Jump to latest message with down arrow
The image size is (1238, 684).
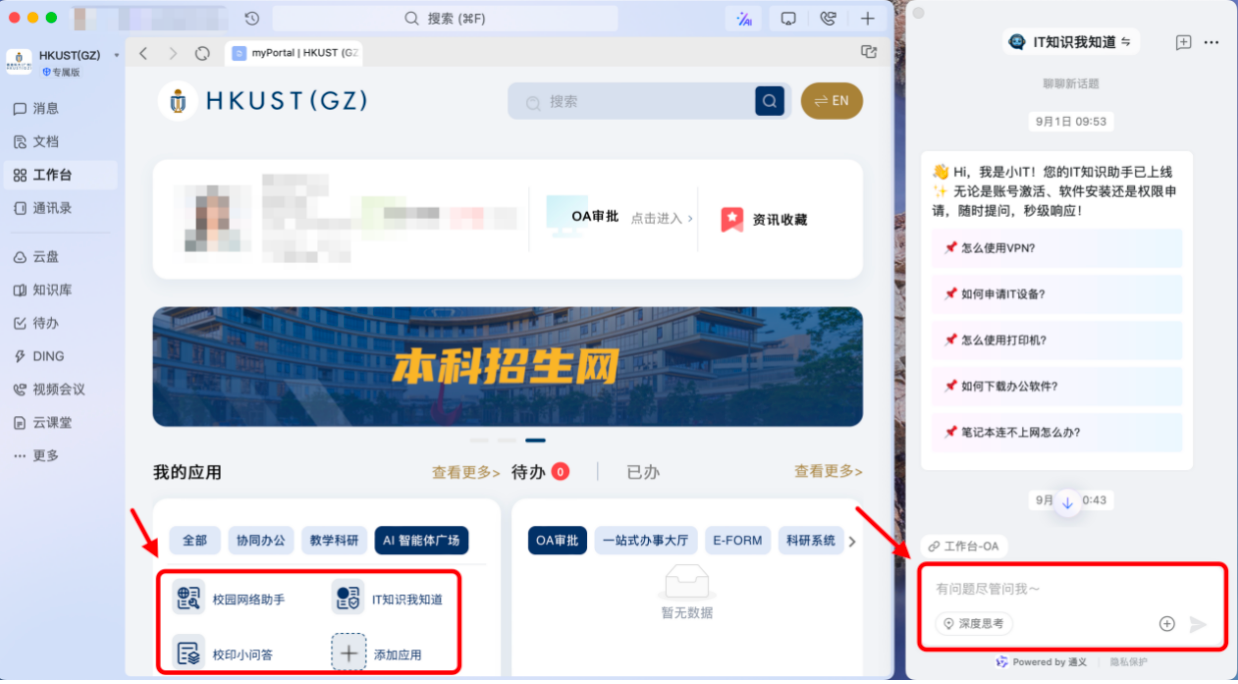pos(1067,502)
